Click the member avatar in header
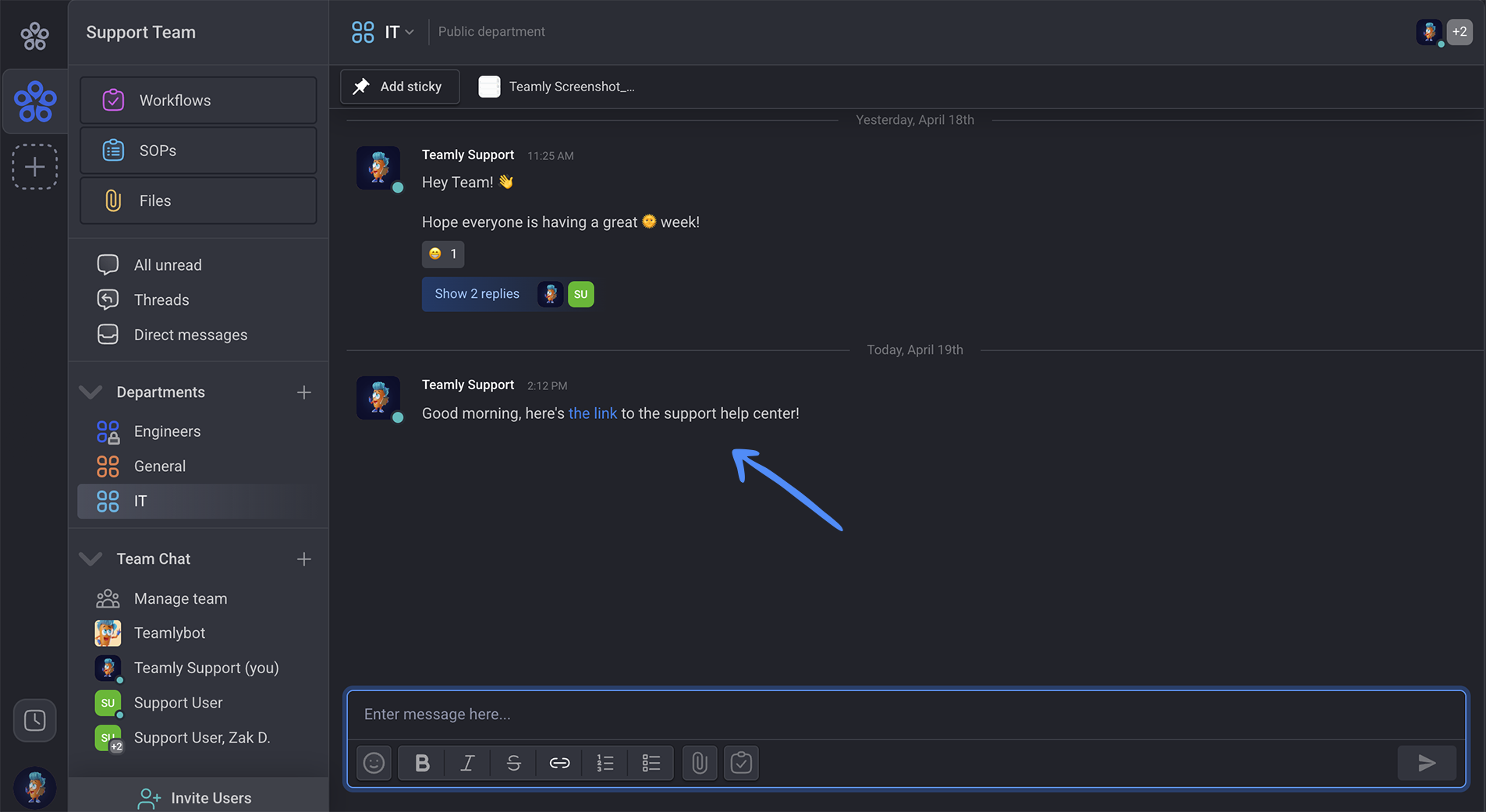1486x812 pixels. pyautogui.click(x=1429, y=32)
